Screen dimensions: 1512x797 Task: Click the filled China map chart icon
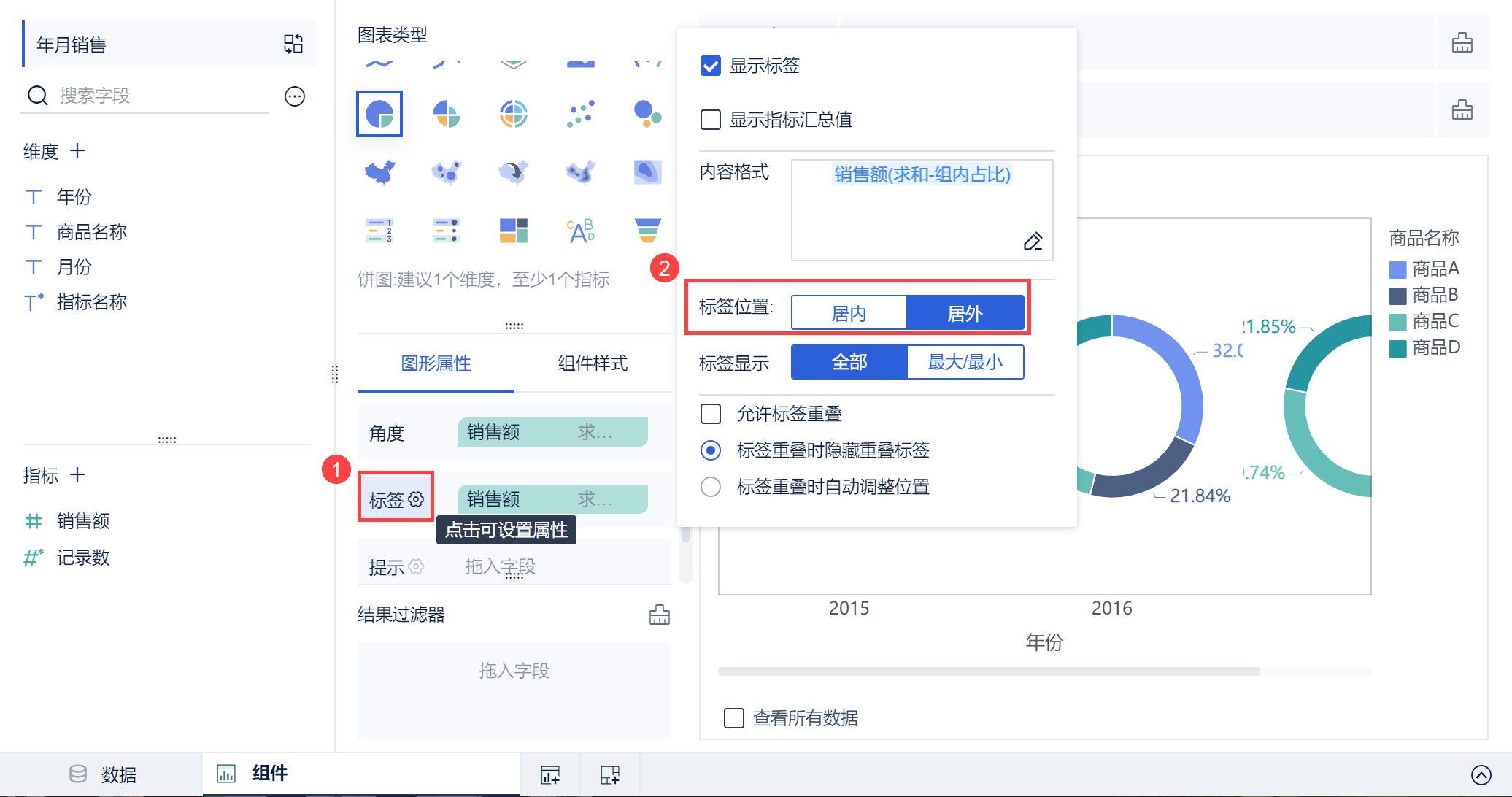(379, 172)
